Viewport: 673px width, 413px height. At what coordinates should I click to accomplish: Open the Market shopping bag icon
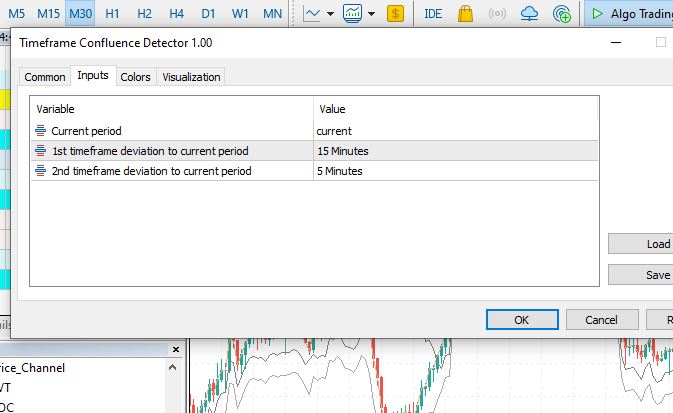click(465, 14)
